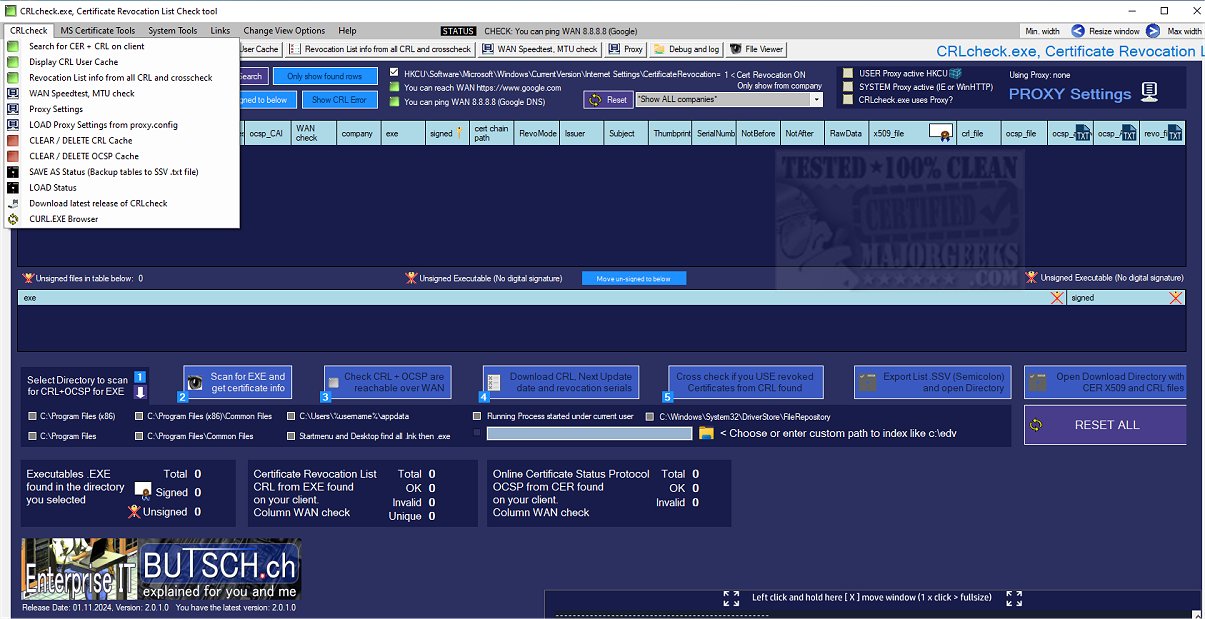The image size is (1205, 619).
Task: Click the certificate icon in the x509_file column header
Action: (940, 133)
